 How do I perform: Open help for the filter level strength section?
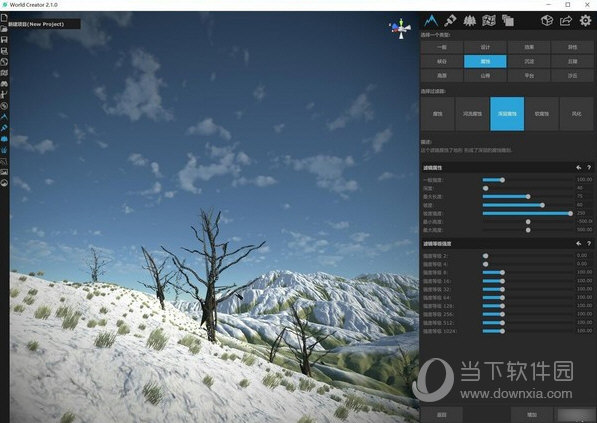coord(589,243)
